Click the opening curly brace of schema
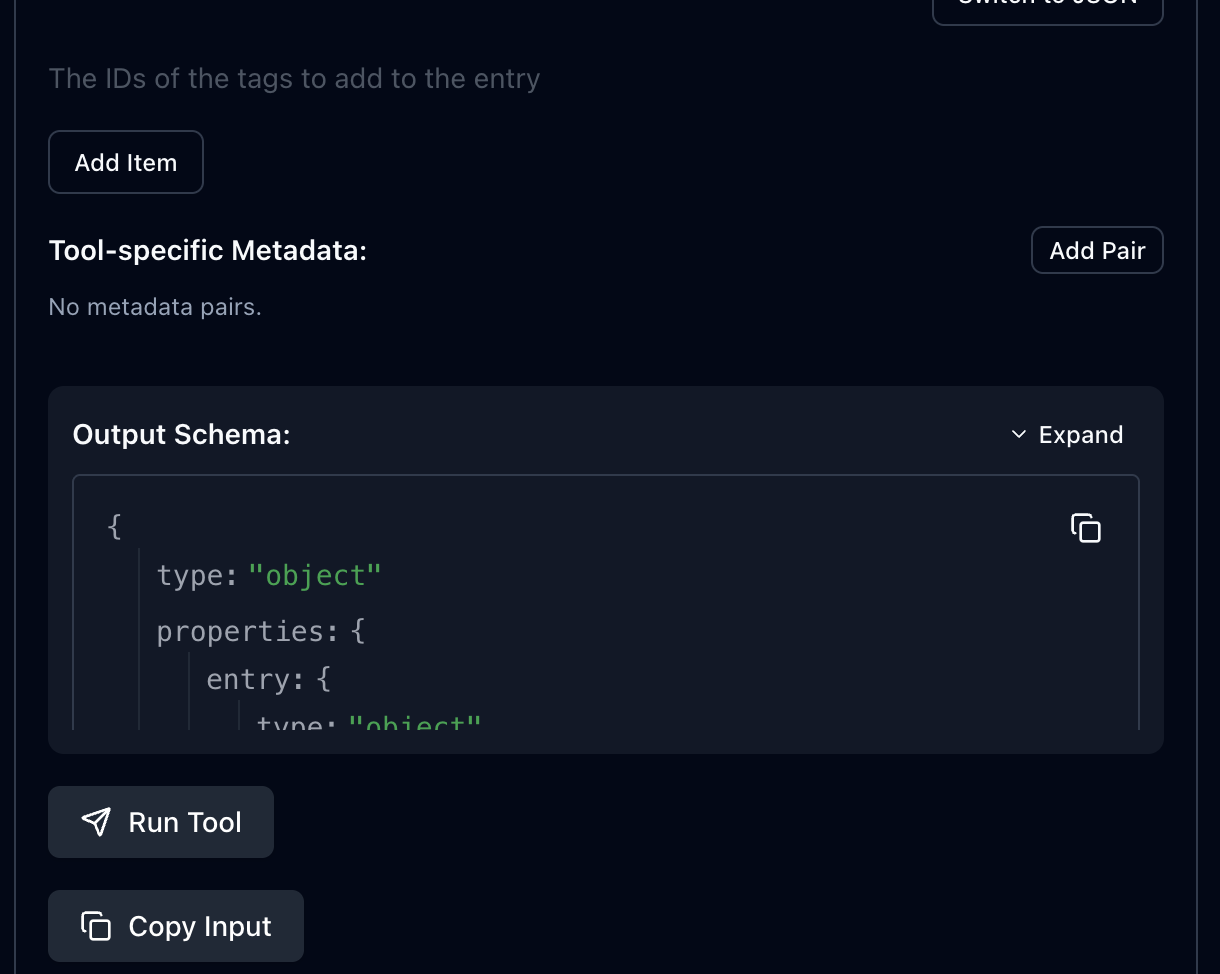Screen dimensions: 1220x974 click(x=114, y=526)
